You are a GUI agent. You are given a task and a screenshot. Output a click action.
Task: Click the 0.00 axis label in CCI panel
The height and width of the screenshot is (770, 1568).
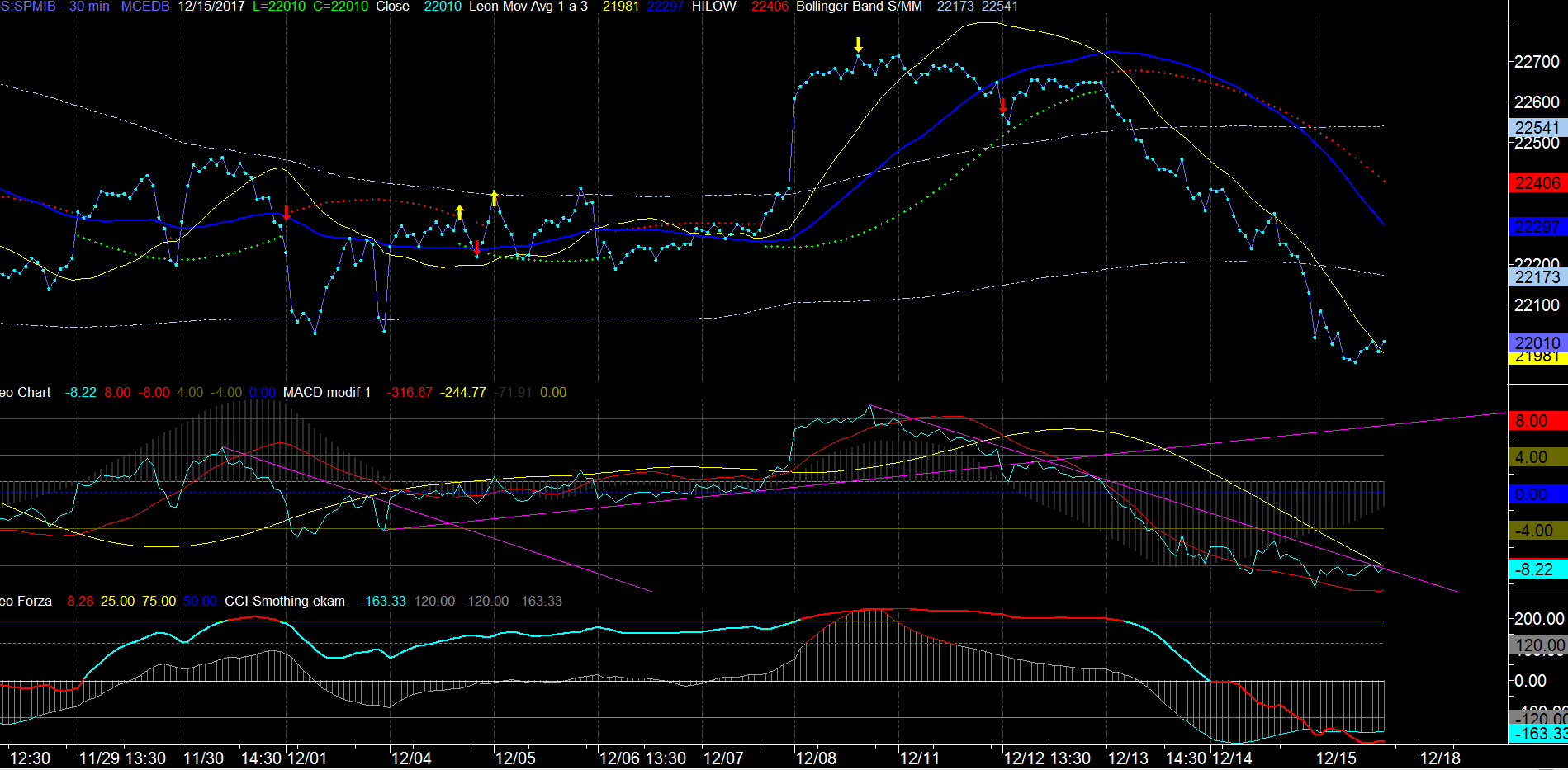click(1531, 681)
